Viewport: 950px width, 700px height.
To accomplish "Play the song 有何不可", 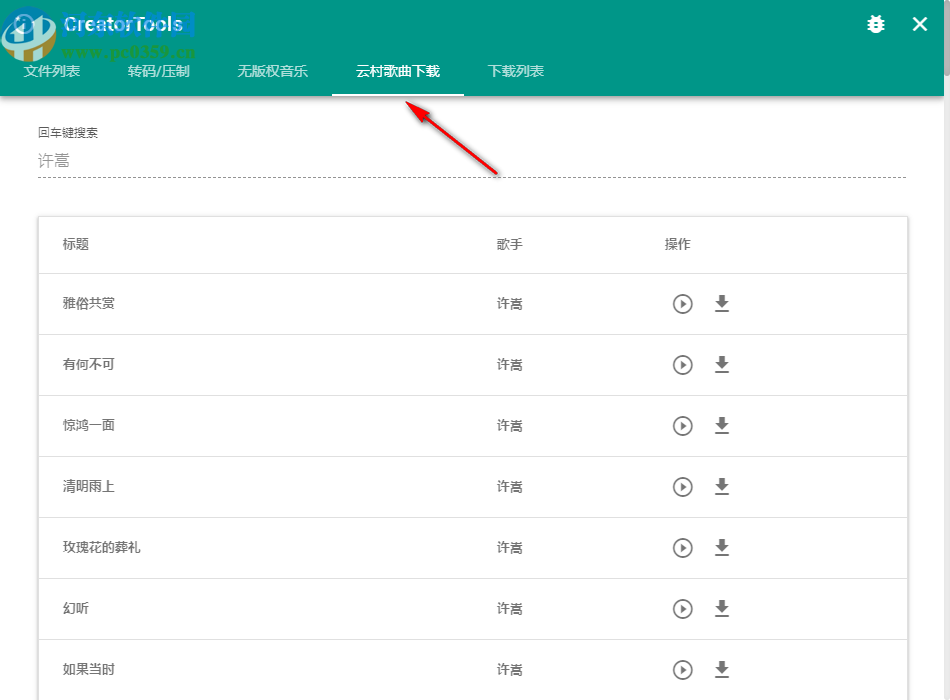I will [683, 365].
